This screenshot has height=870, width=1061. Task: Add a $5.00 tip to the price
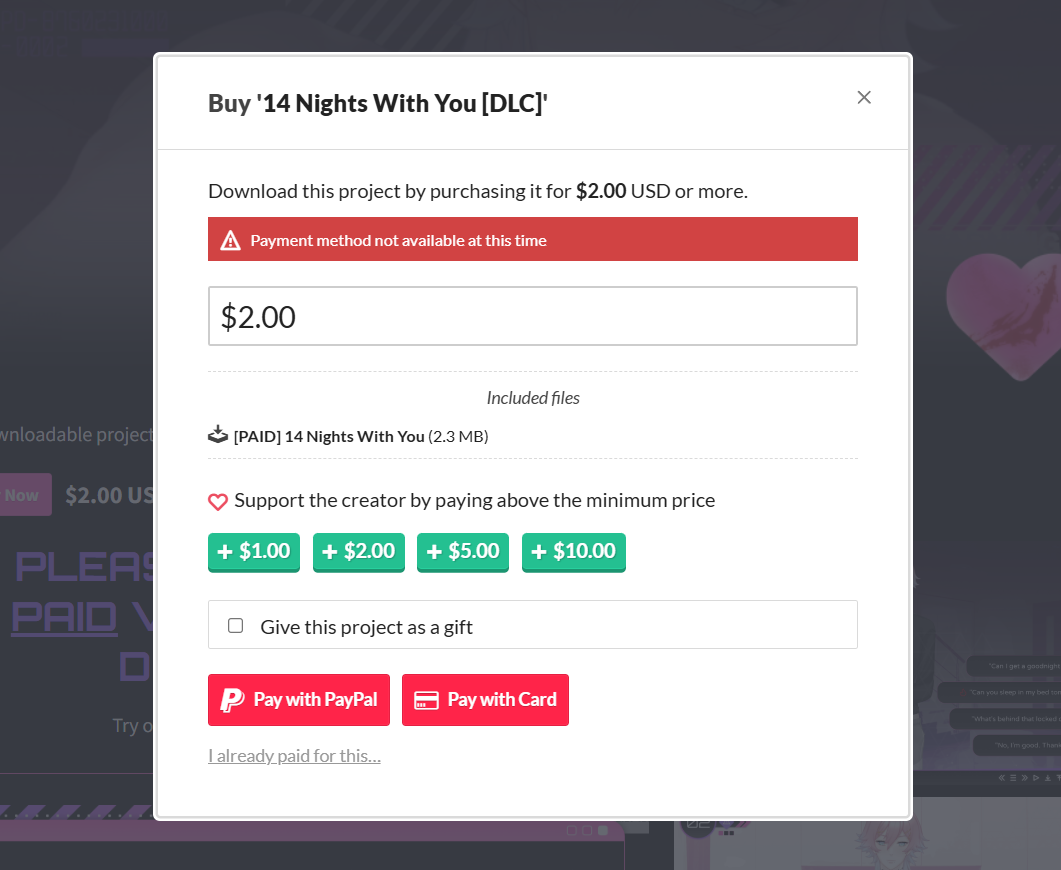tap(463, 552)
